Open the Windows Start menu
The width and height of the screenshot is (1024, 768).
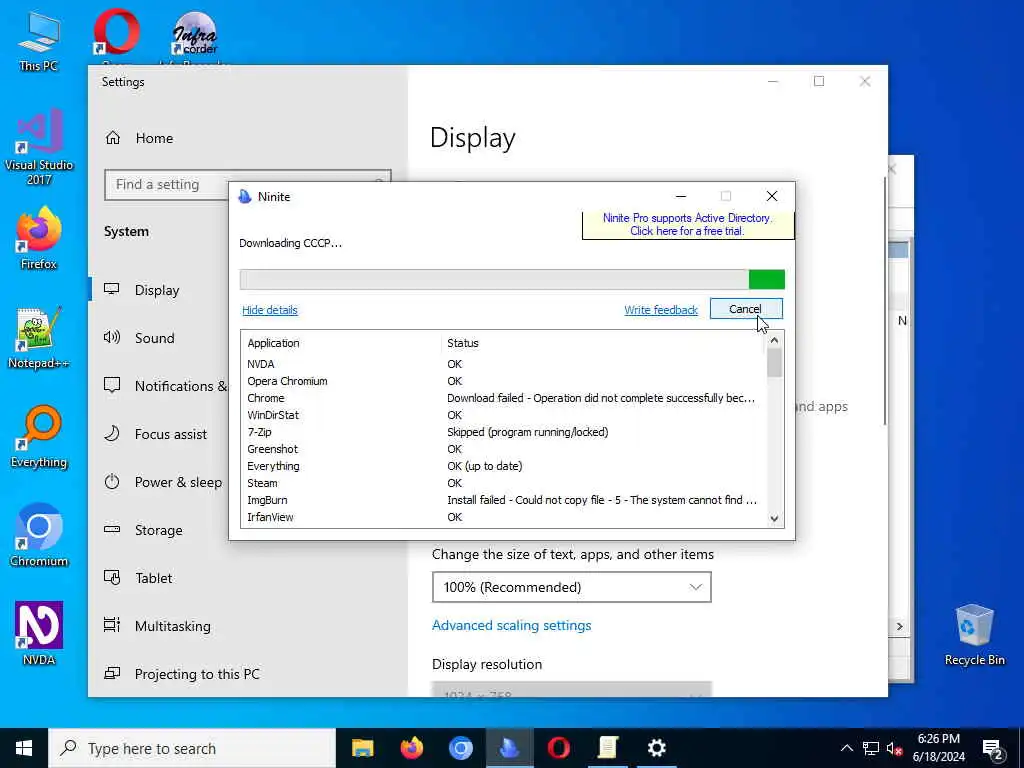click(x=24, y=748)
